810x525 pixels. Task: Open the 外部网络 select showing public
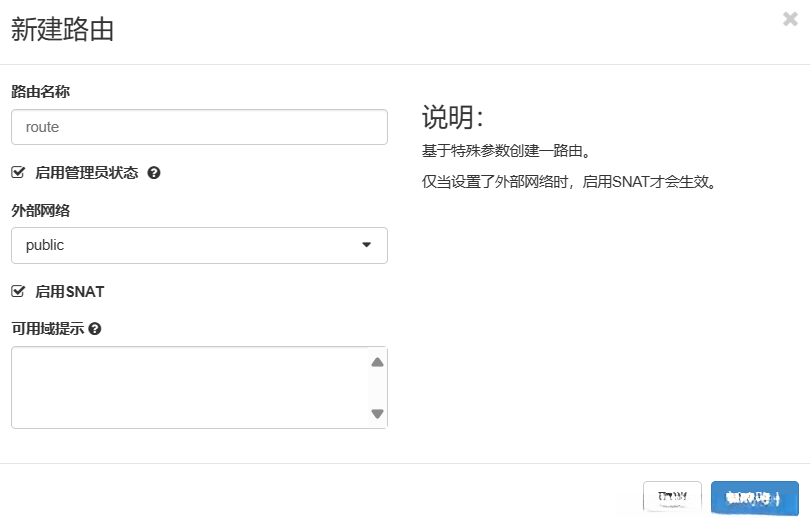pyautogui.click(x=199, y=245)
